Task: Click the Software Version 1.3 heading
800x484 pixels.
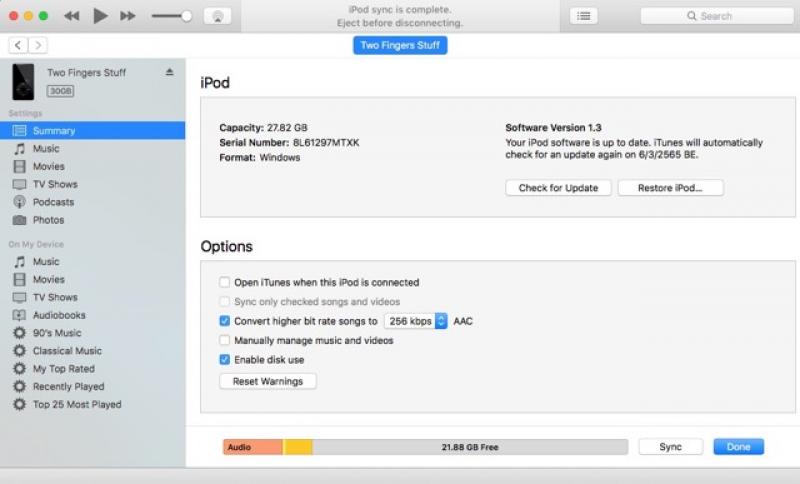Action: [553, 128]
